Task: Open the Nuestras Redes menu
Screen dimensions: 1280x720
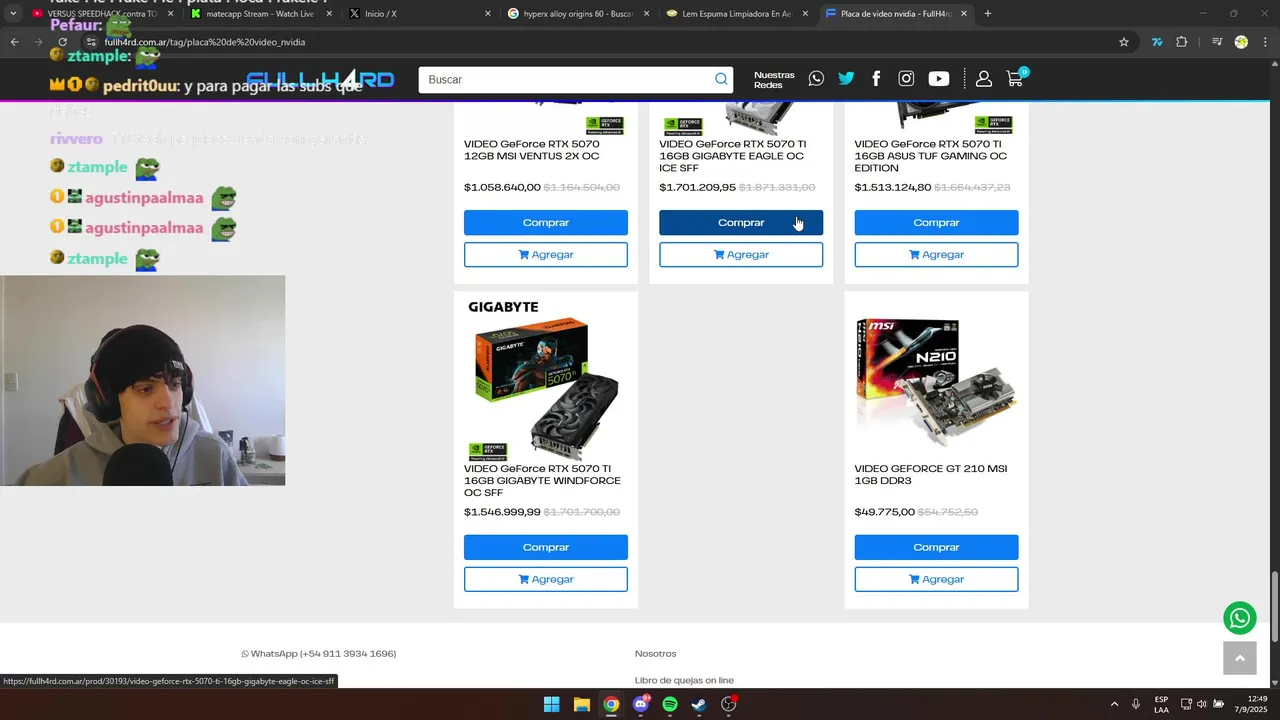Action: coord(774,80)
